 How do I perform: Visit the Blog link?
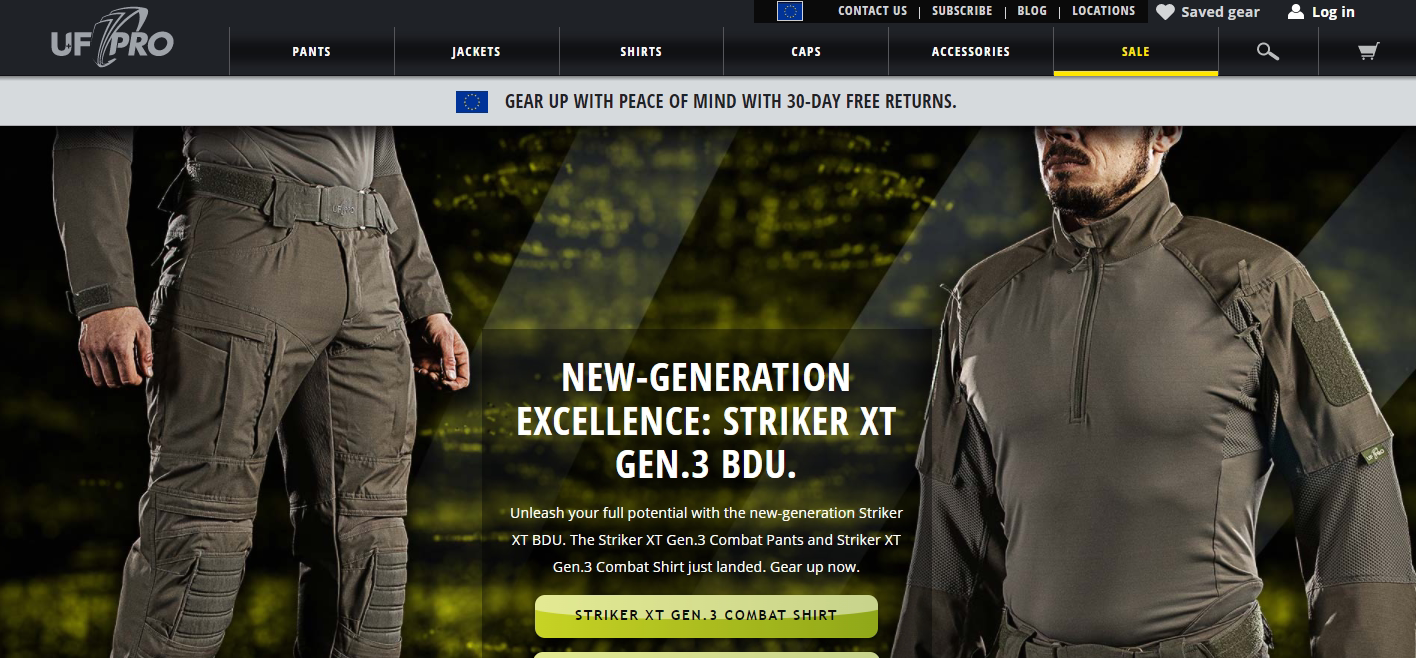pyautogui.click(x=1032, y=11)
